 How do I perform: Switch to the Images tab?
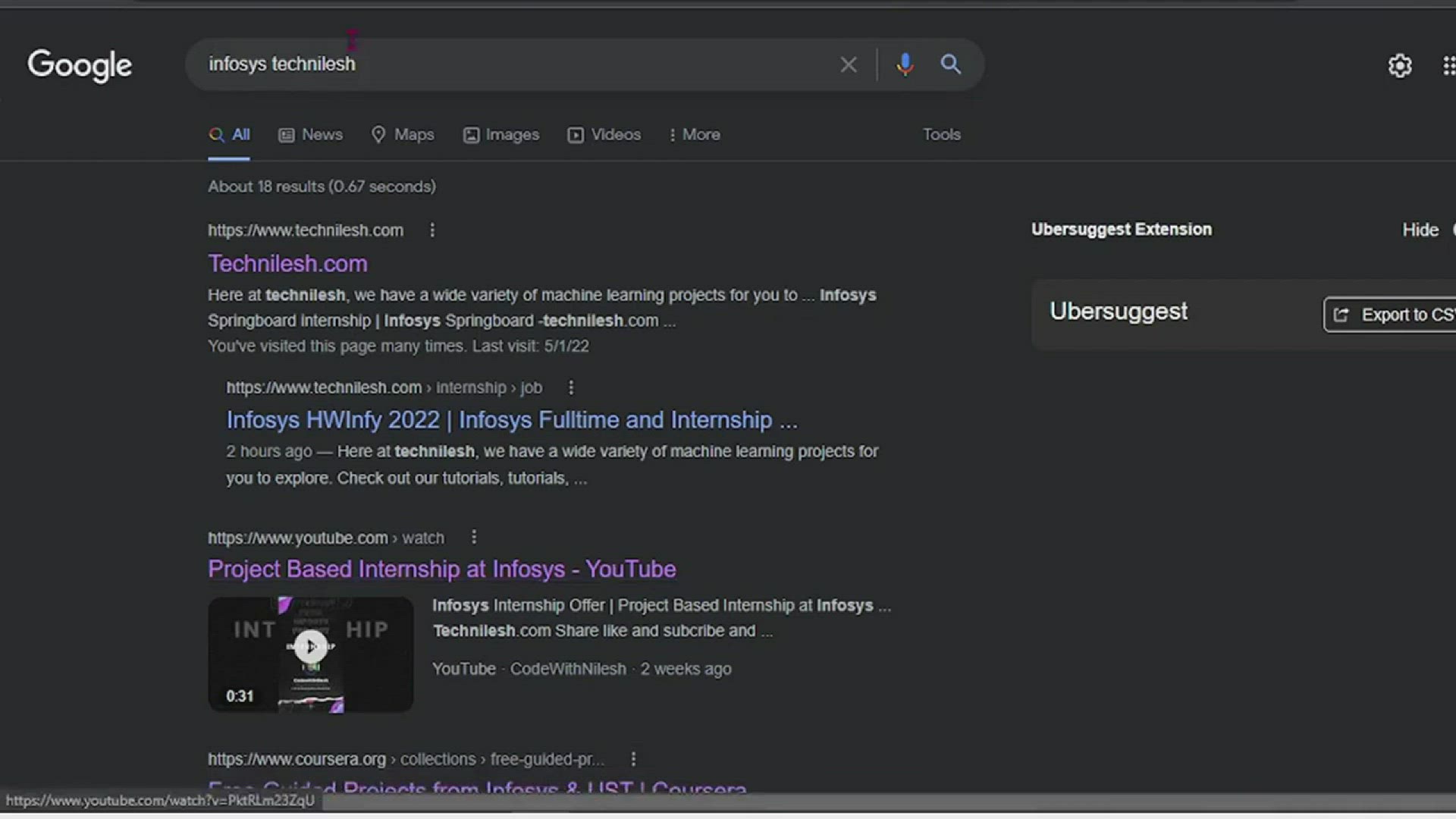(501, 134)
